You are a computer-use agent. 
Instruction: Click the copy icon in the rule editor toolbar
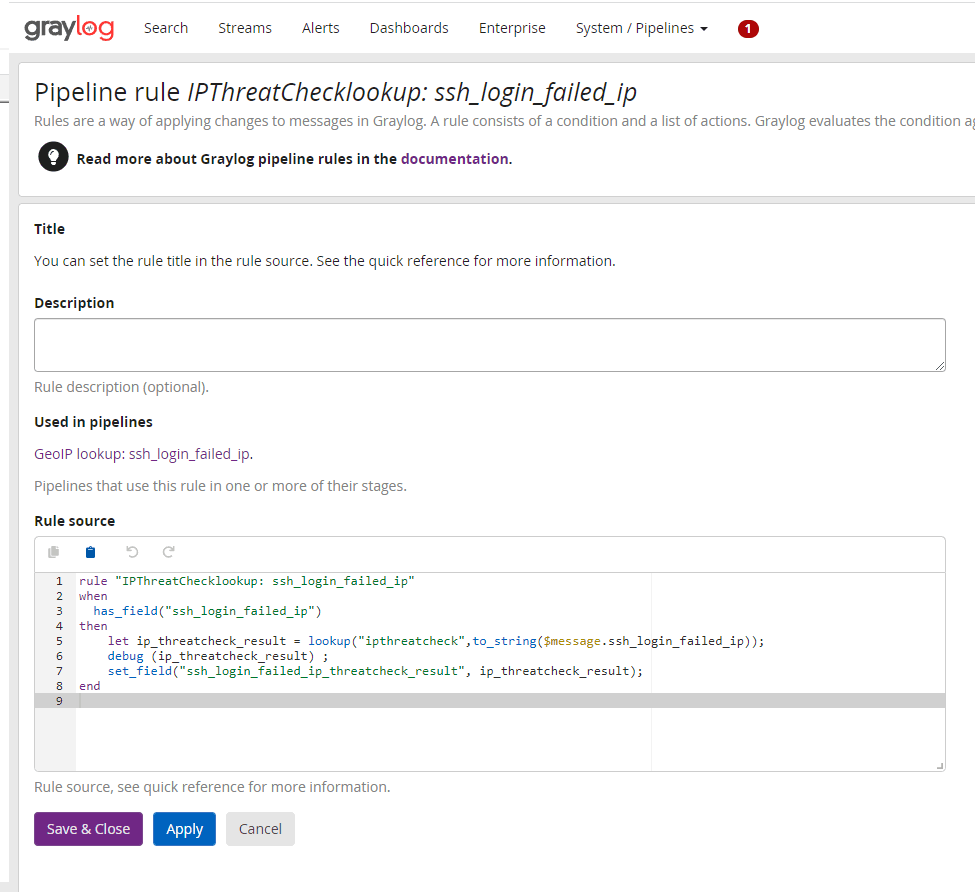[x=54, y=552]
